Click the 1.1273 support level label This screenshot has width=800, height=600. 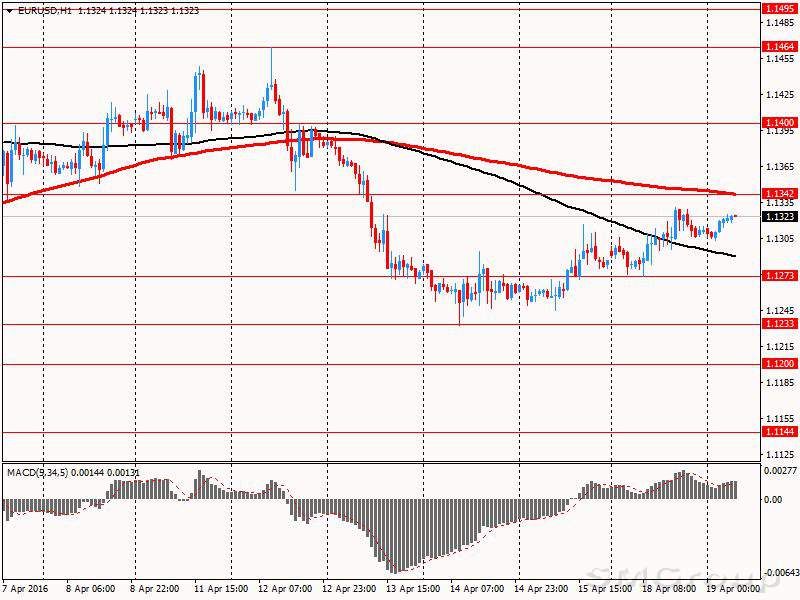[x=779, y=277]
